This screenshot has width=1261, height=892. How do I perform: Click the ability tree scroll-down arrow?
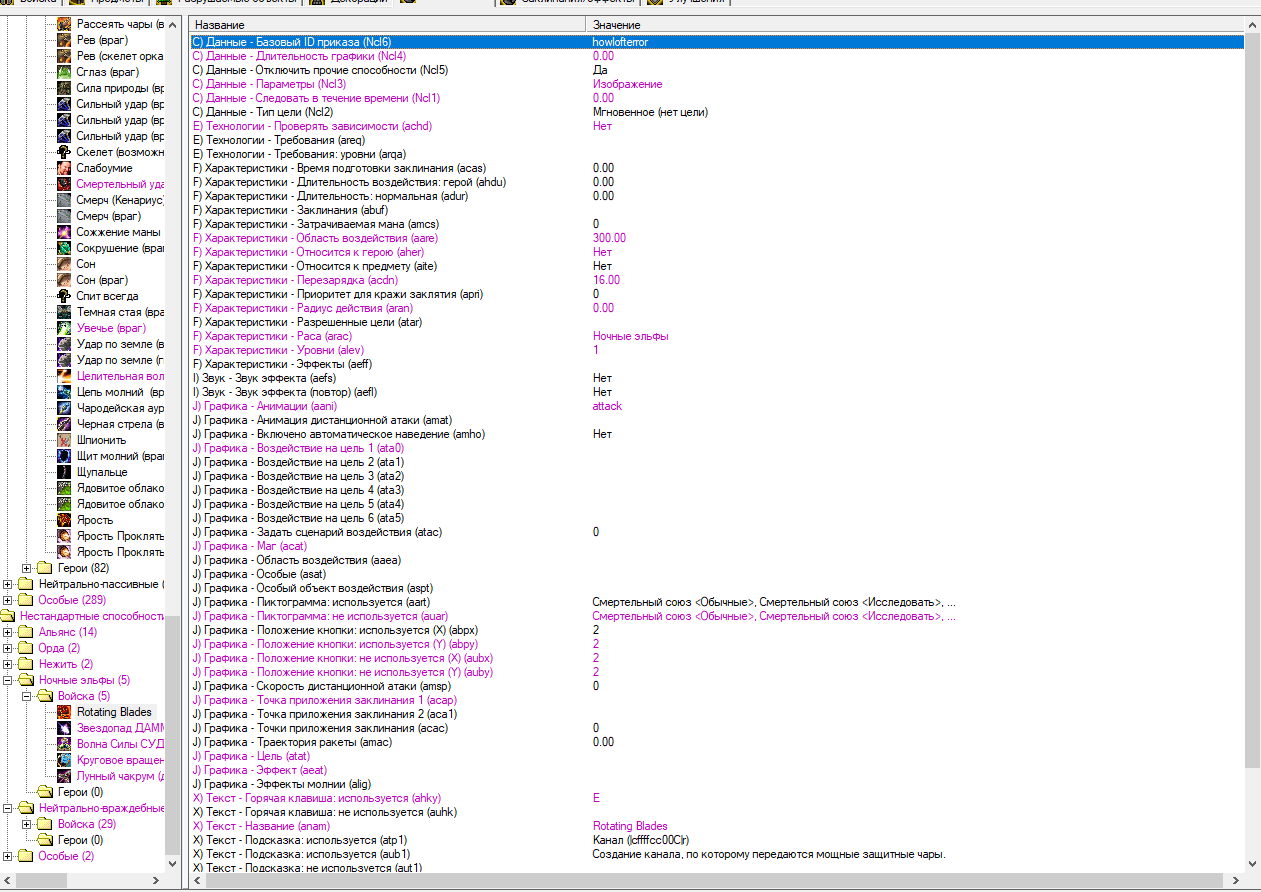coord(174,864)
